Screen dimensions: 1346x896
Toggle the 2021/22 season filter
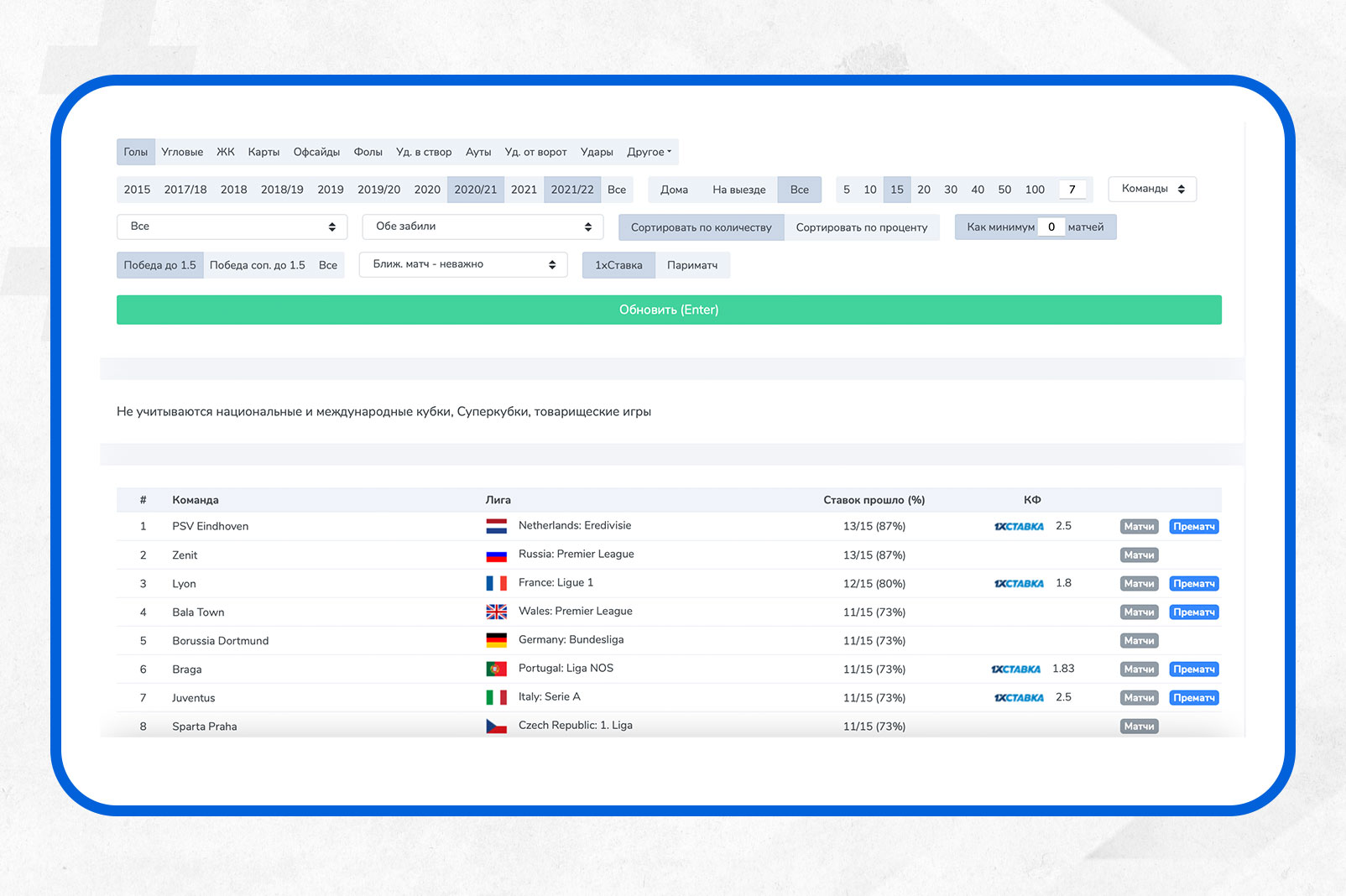[x=571, y=190]
